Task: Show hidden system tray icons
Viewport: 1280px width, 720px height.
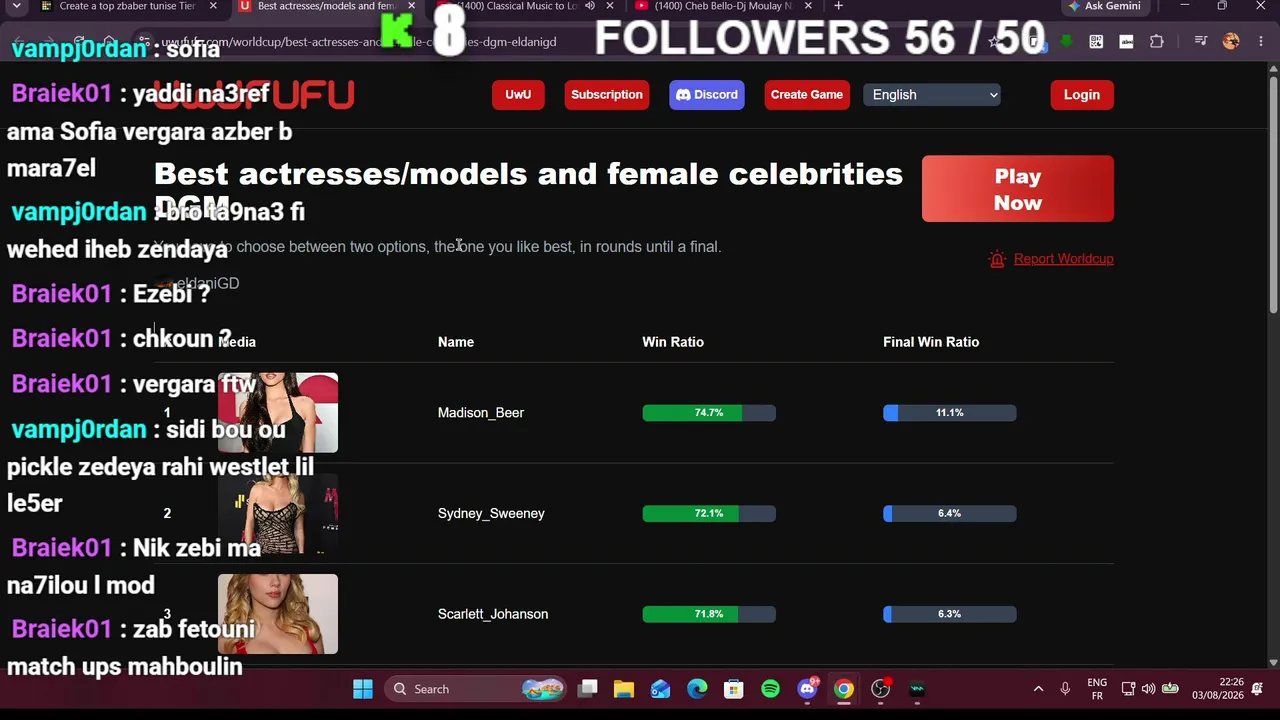Action: (1038, 689)
